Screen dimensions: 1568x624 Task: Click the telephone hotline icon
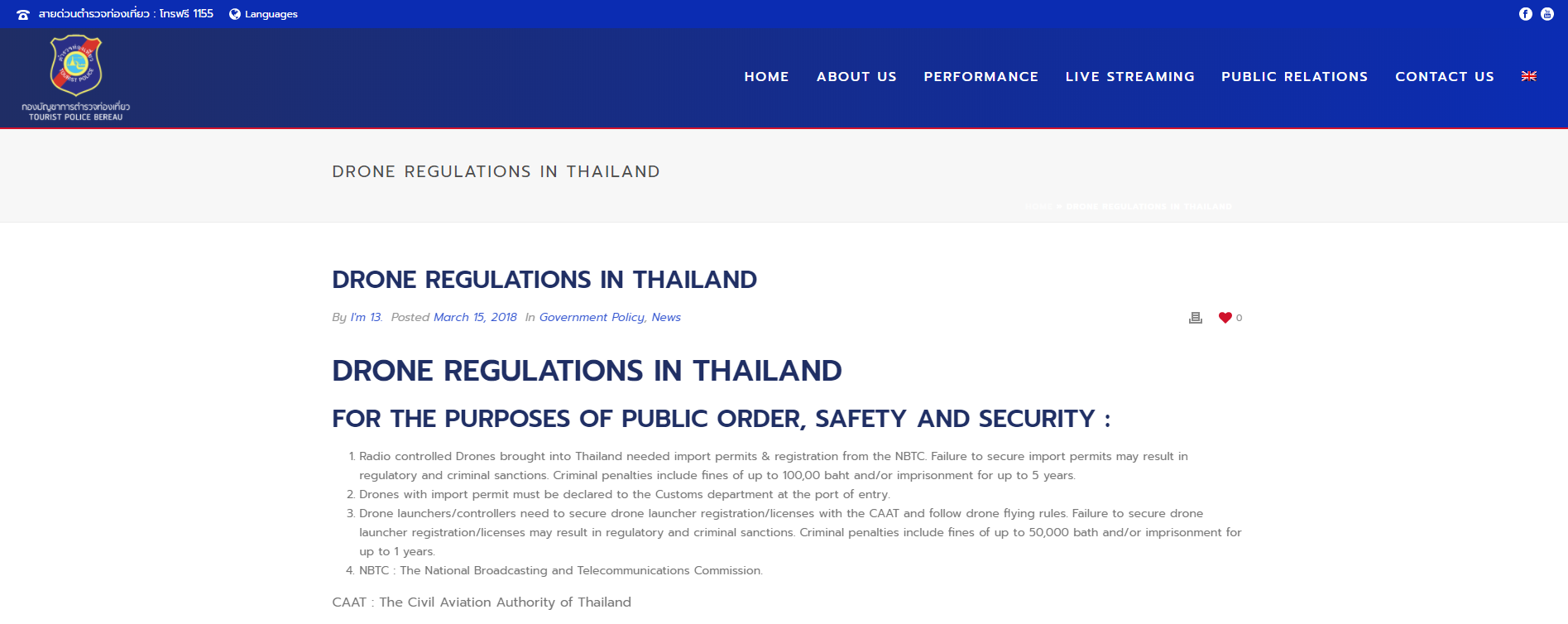[23, 14]
